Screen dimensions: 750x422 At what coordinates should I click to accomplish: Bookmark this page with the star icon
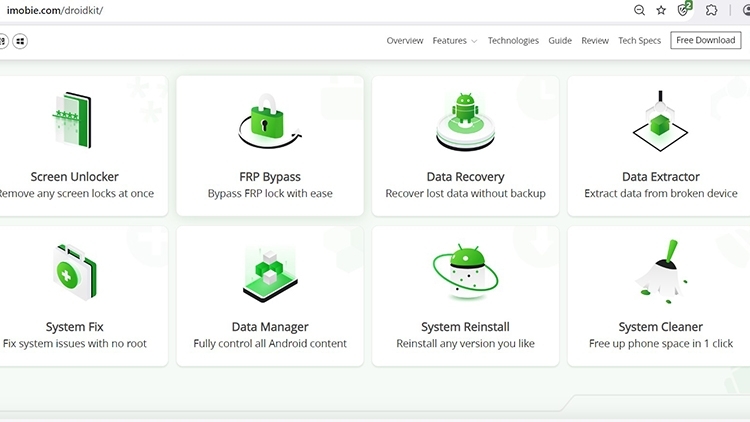(661, 10)
